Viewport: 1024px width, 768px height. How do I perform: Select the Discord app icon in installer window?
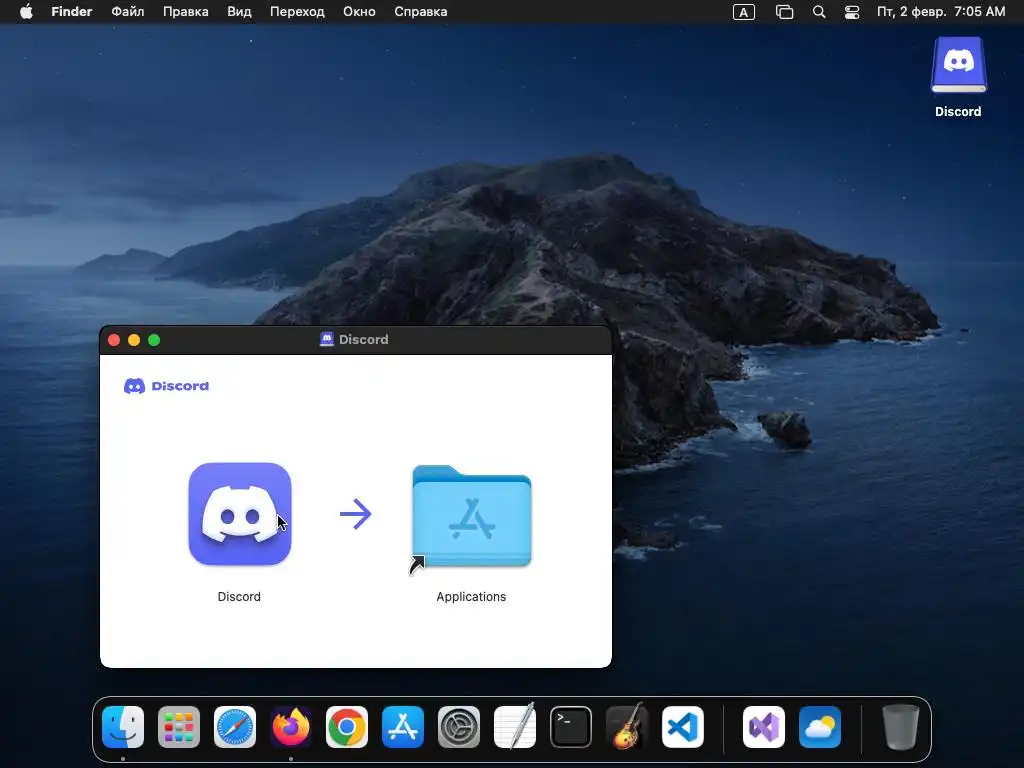pos(240,514)
